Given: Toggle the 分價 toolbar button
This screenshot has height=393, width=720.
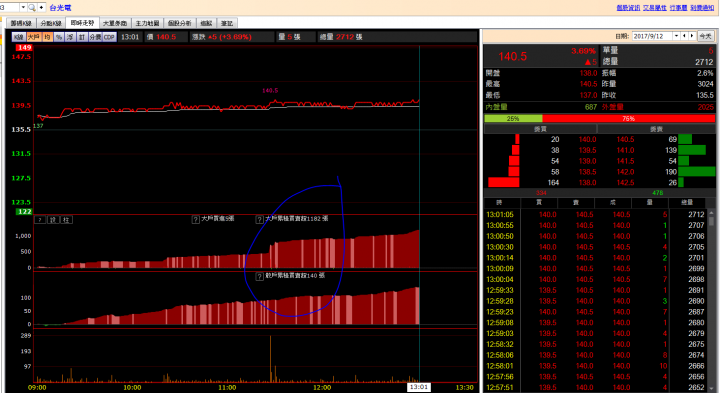Looking at the screenshot, I should (95, 37).
